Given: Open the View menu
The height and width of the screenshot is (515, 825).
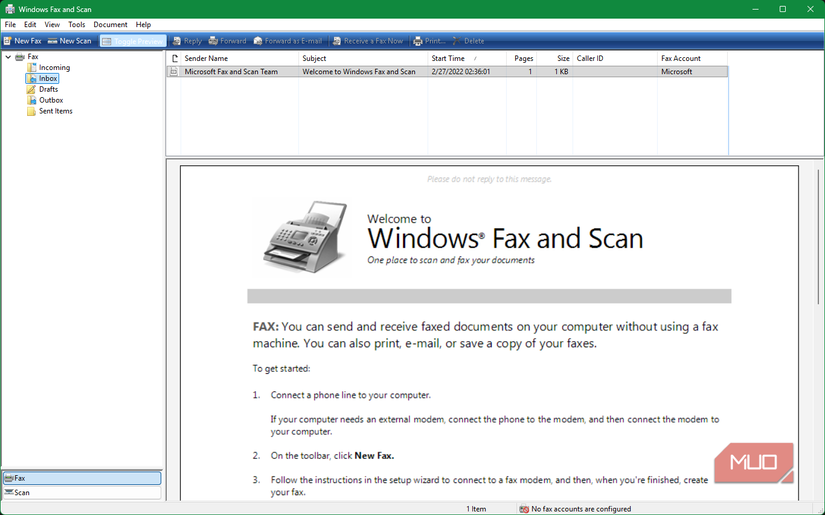Looking at the screenshot, I should (52, 25).
